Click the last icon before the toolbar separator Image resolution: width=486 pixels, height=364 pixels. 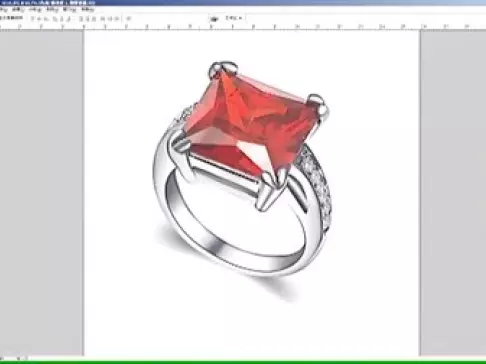pos(116,18)
